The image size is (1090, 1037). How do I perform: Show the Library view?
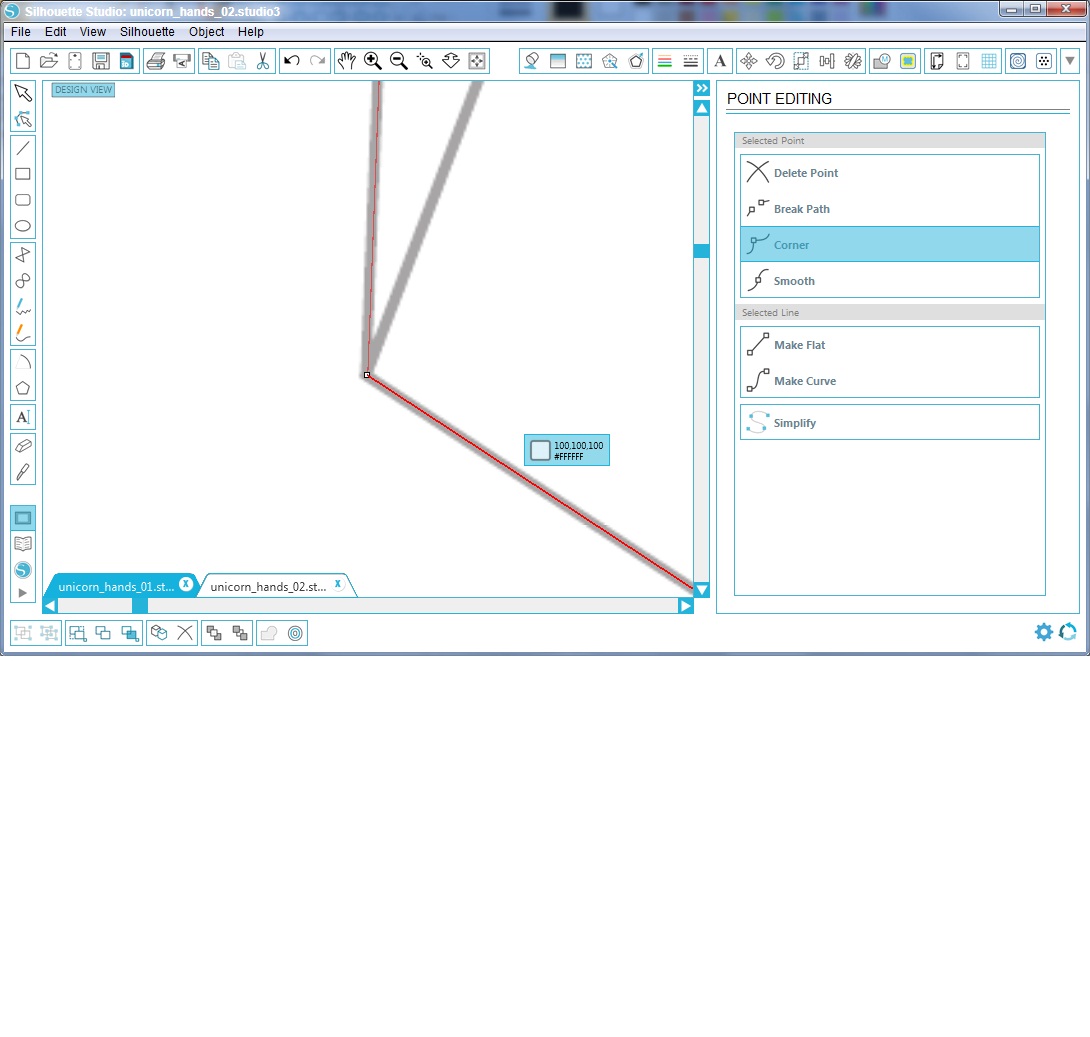(23, 544)
